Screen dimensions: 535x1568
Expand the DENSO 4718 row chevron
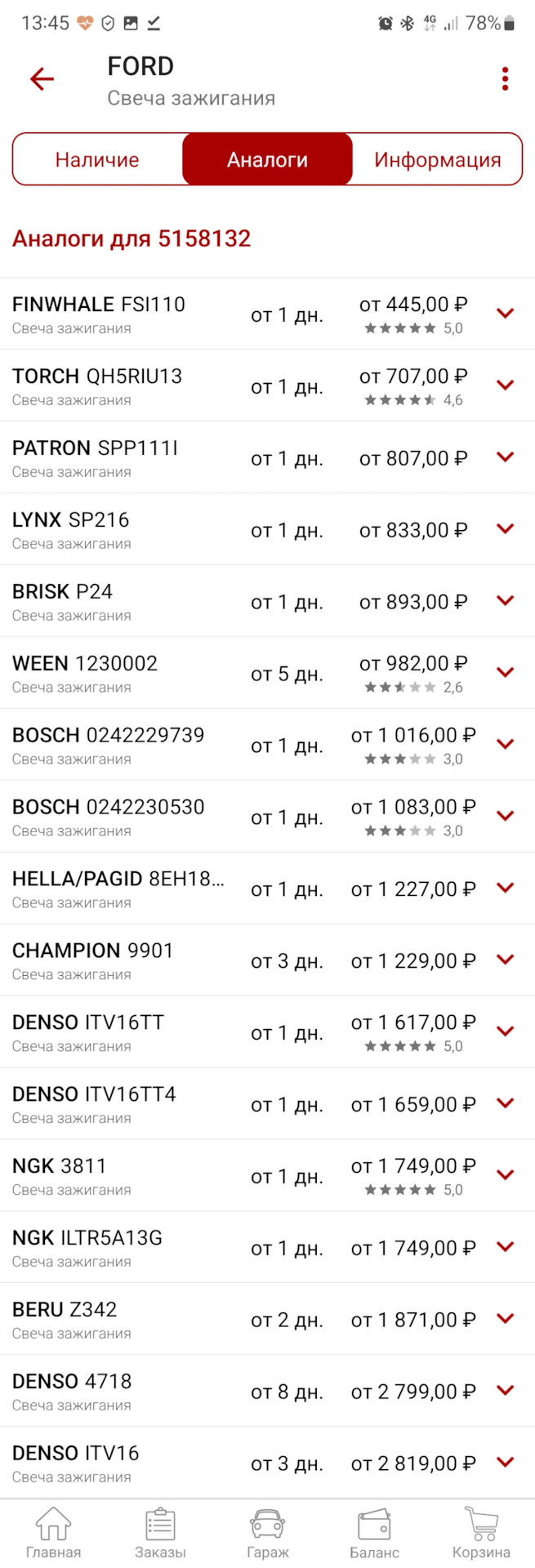pos(506,1391)
